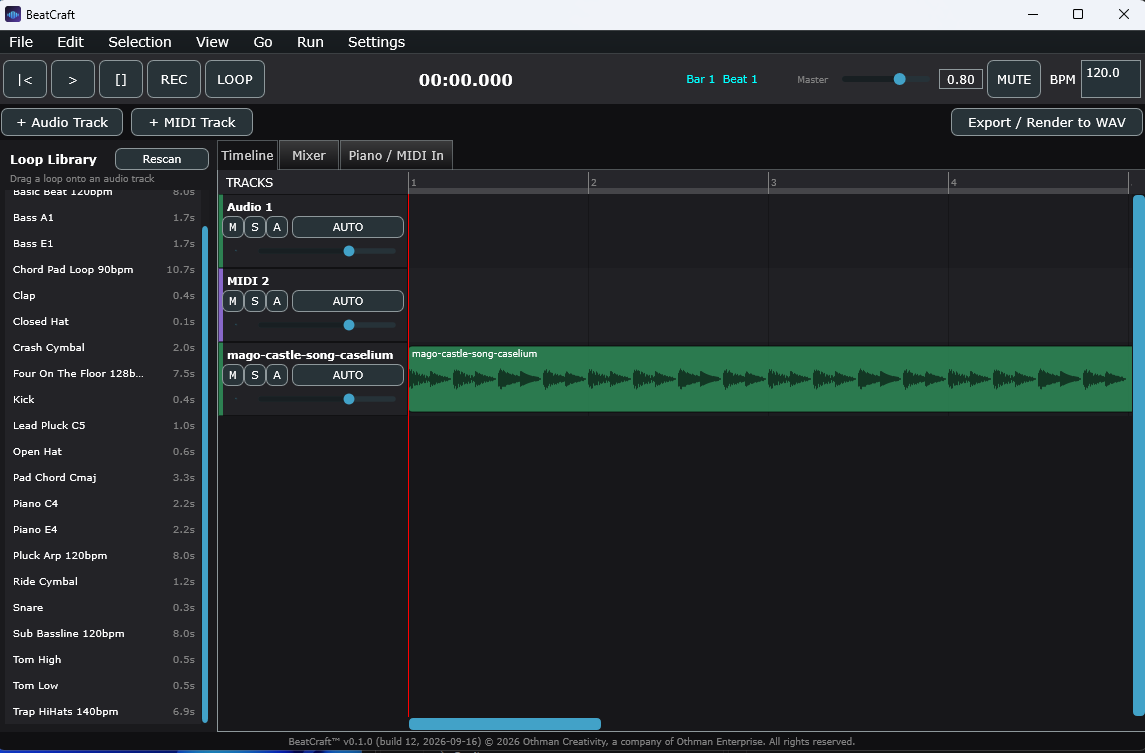Click the stop transport button
Image resolution: width=1145 pixels, height=753 pixels.
[x=120, y=79]
